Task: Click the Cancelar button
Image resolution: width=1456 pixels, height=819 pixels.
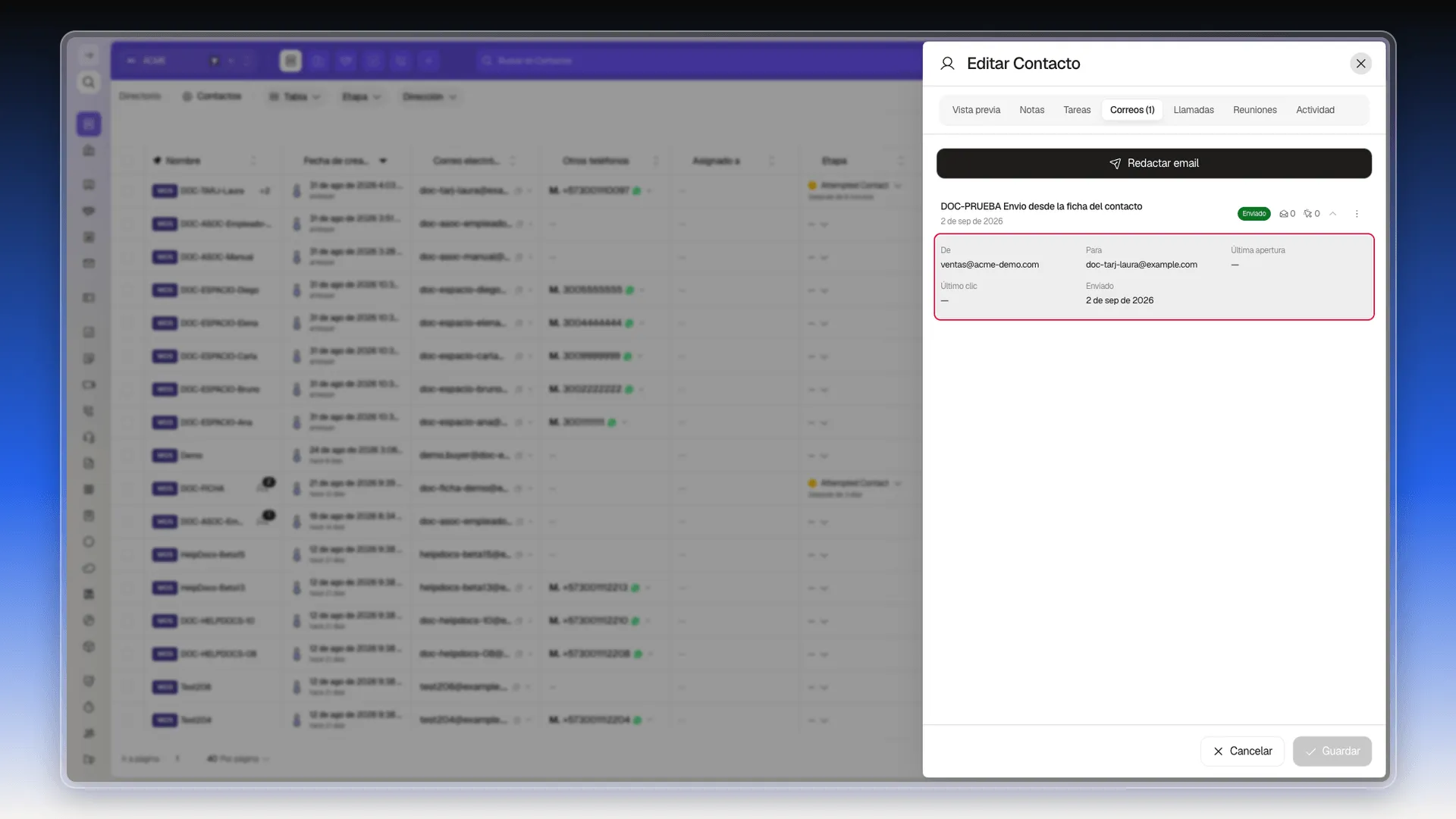Action: (x=1242, y=751)
